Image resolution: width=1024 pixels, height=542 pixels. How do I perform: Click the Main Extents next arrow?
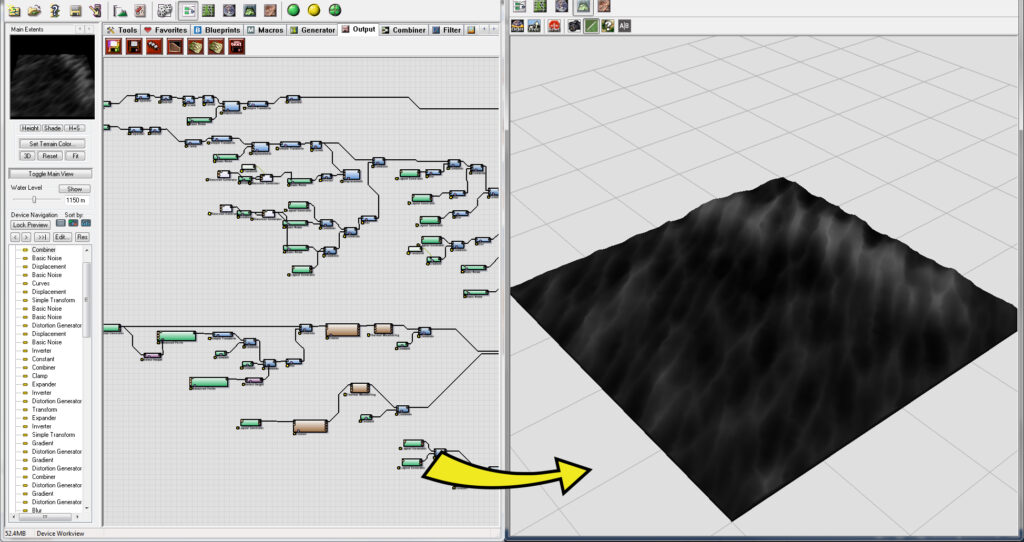point(89,29)
